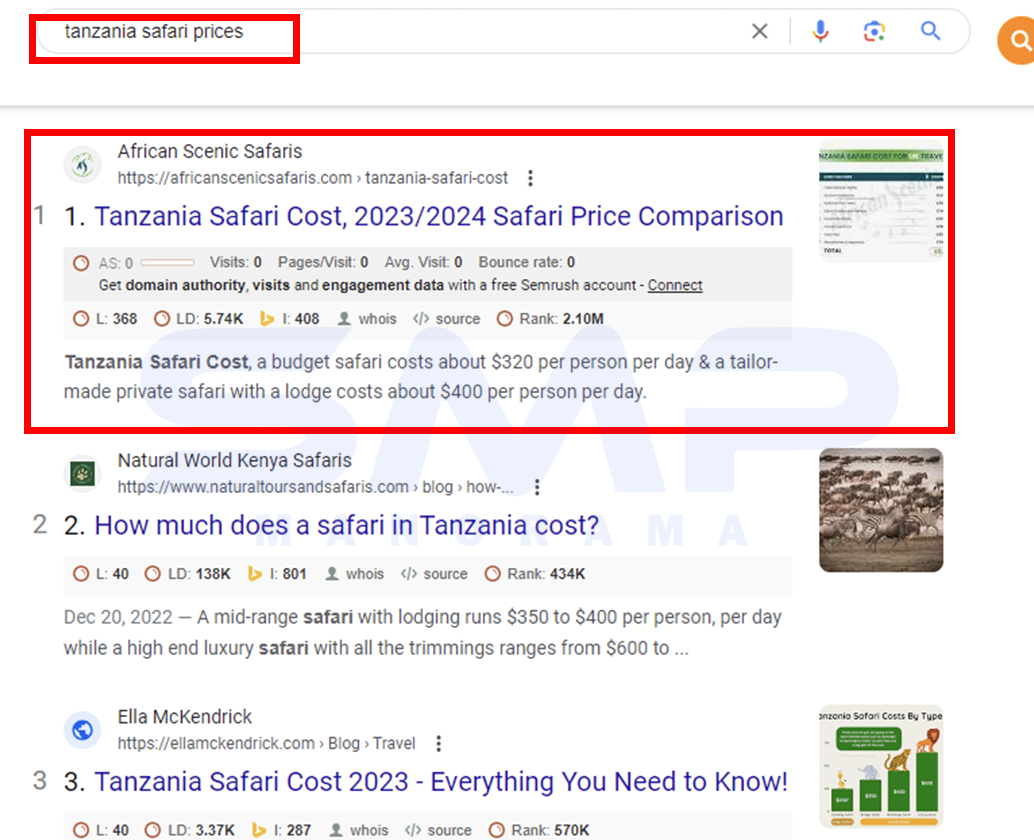Click LD: 5.74K metric in first result
This screenshot has height=840, width=1034.
198,319
